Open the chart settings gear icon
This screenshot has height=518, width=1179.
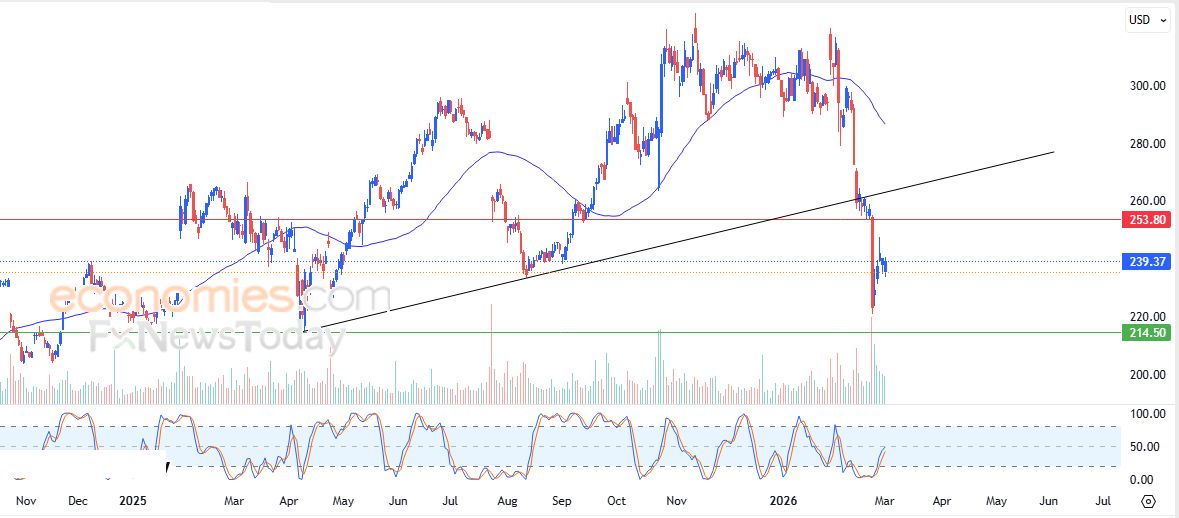(x=1148, y=500)
